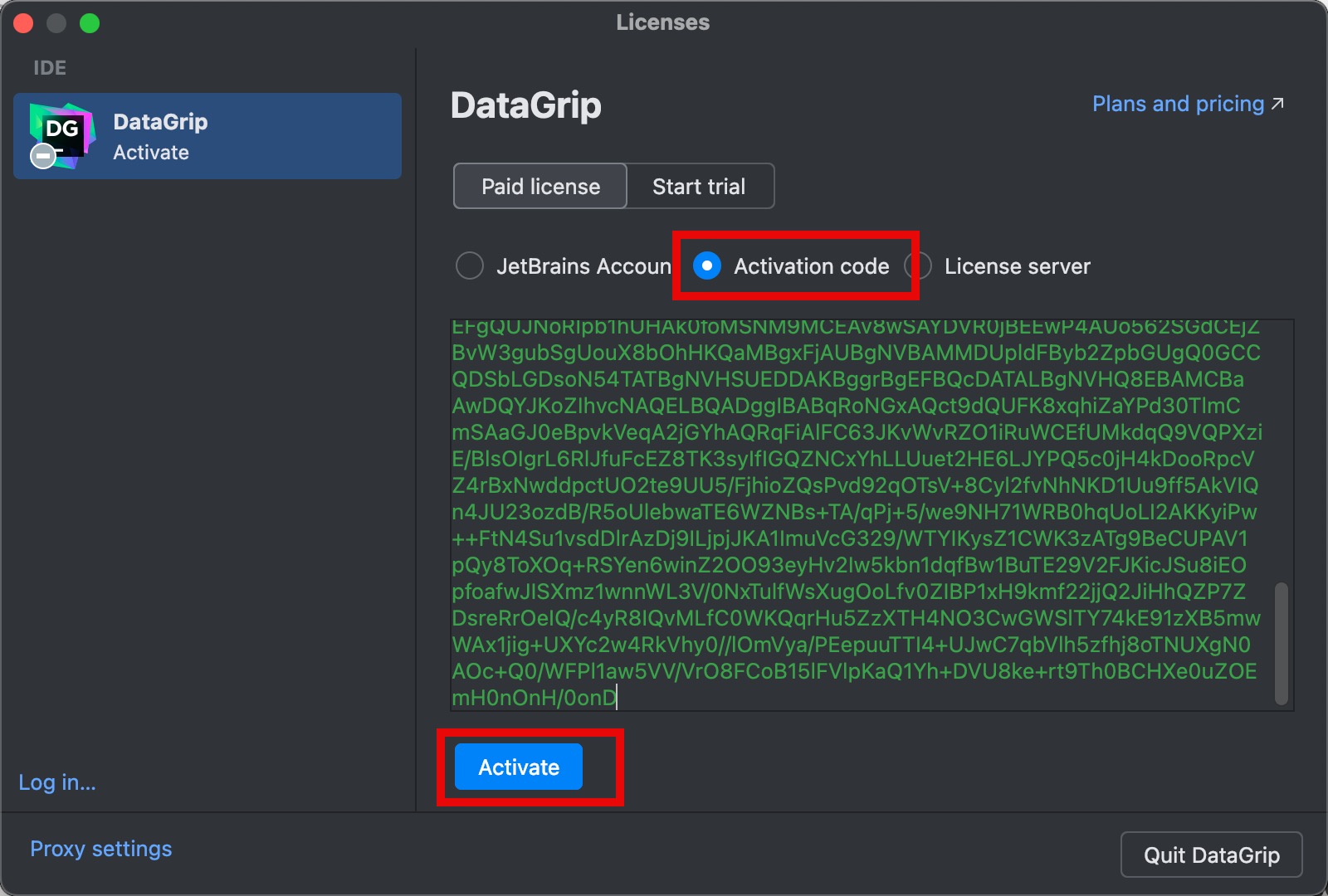Screen dimensions: 1328x896
Task: Click the activation code scrollbar thumb
Action: [1282, 643]
